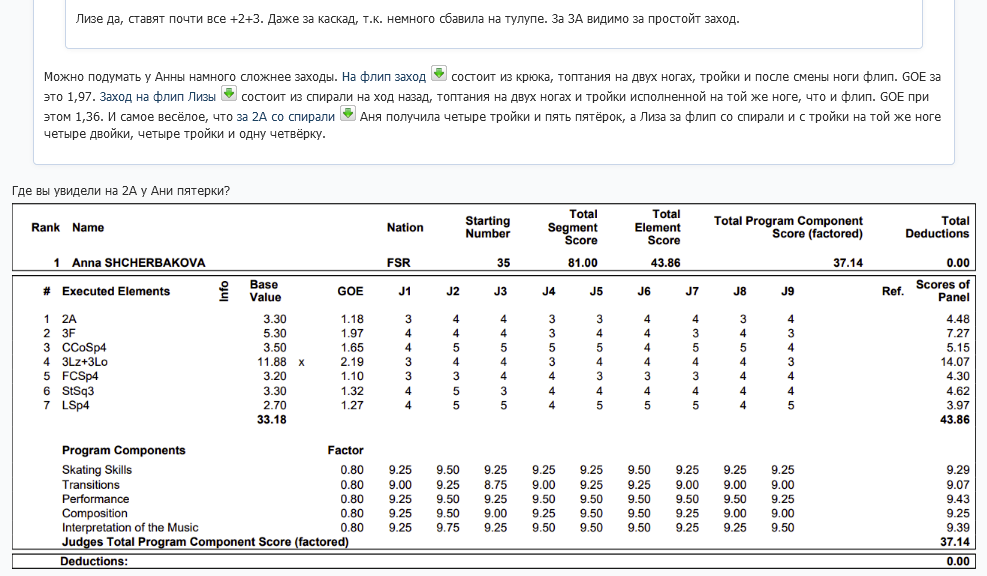Select the 3Lz+3Lo element row

coord(83,362)
